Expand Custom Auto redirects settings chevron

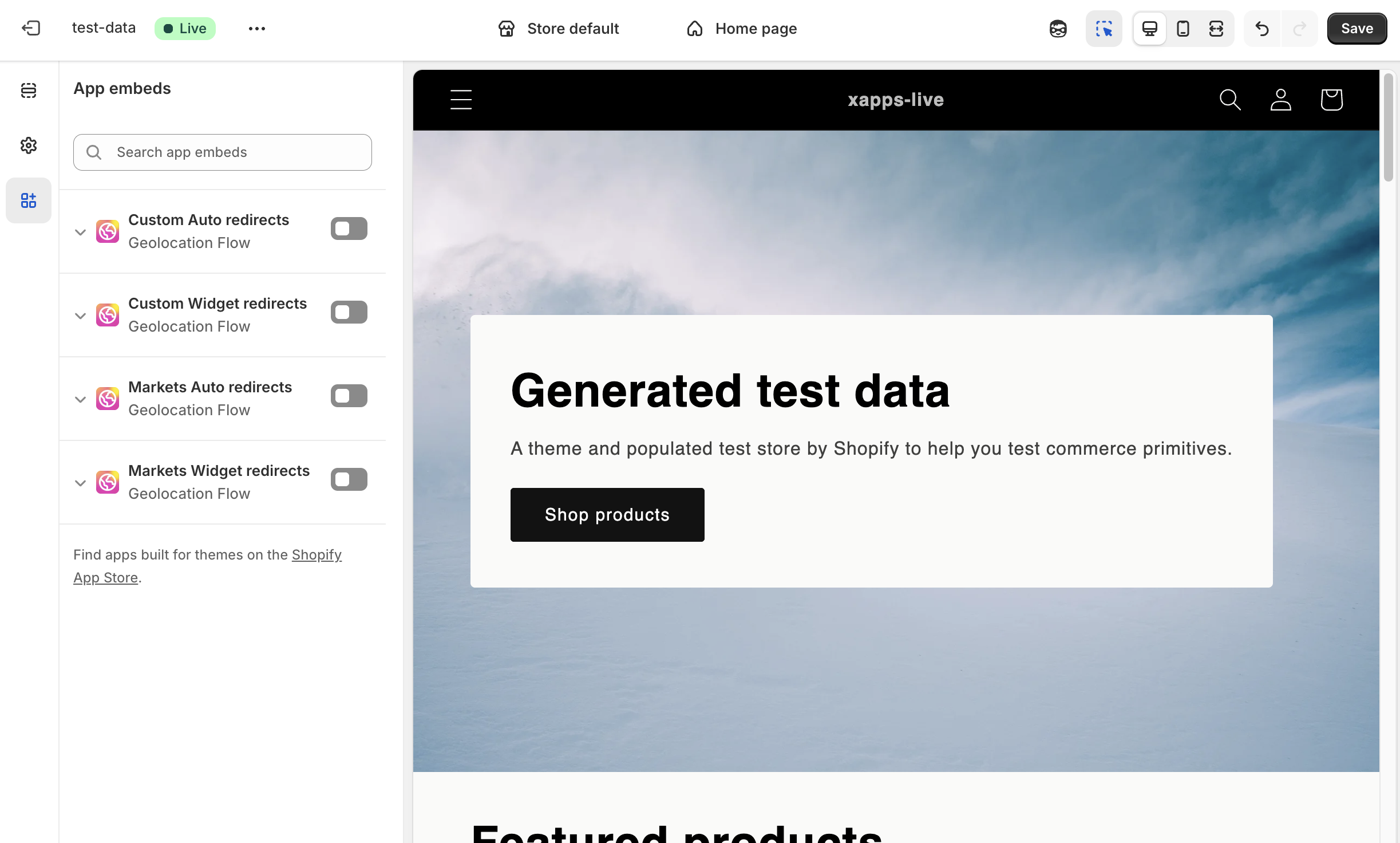(80, 232)
